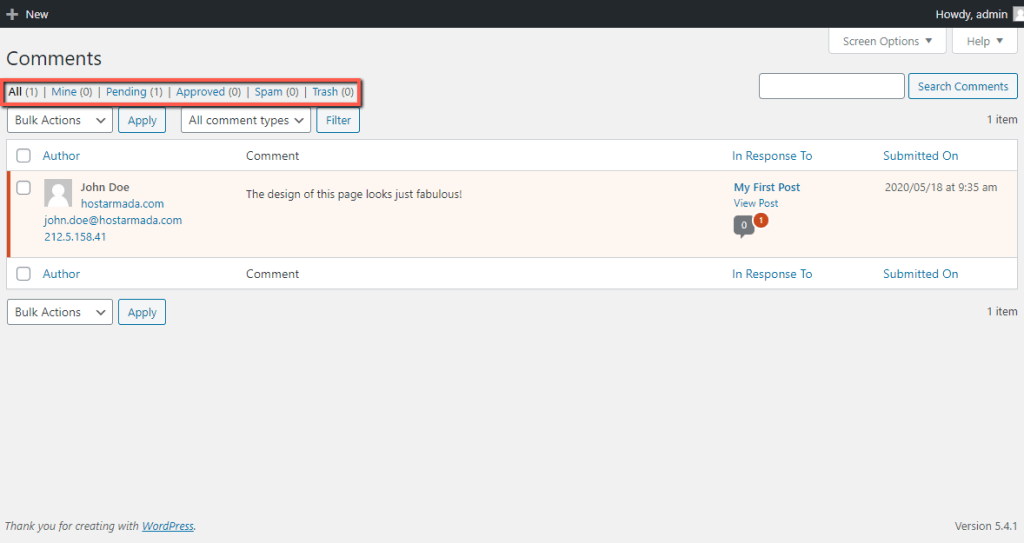Click the View Post link
The height and width of the screenshot is (543, 1024).
[756, 203]
